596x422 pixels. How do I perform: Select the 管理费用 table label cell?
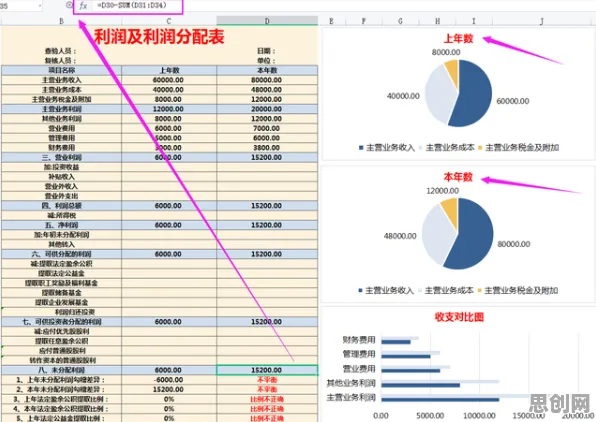coord(62,138)
